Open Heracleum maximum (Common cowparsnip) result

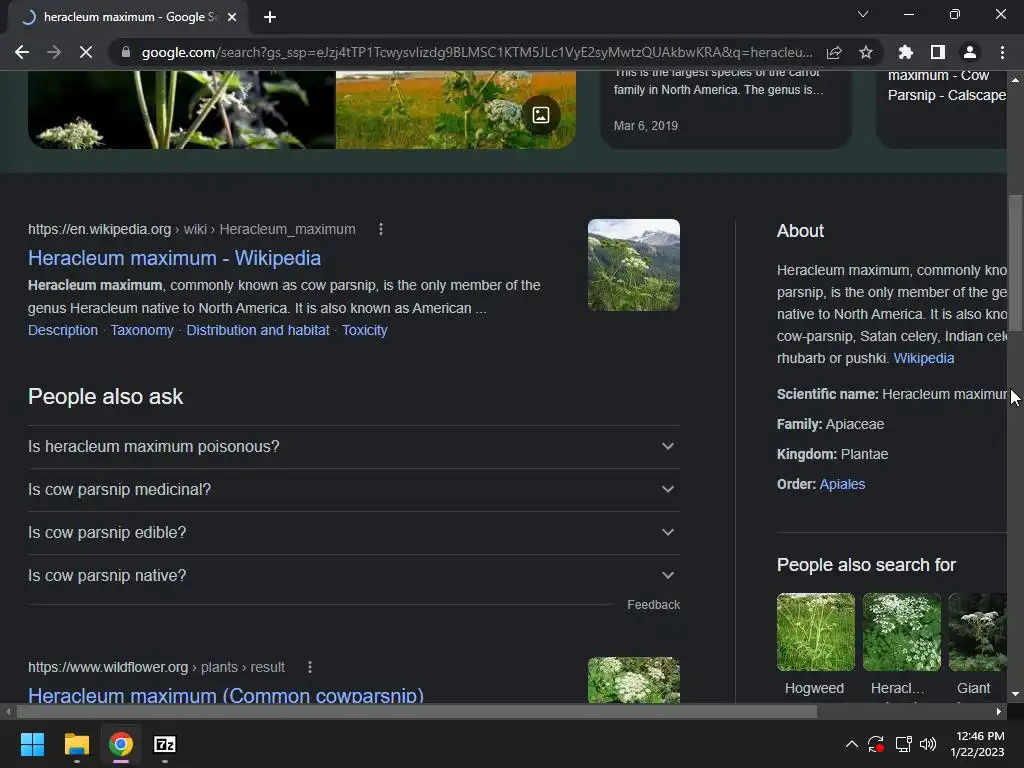226,695
